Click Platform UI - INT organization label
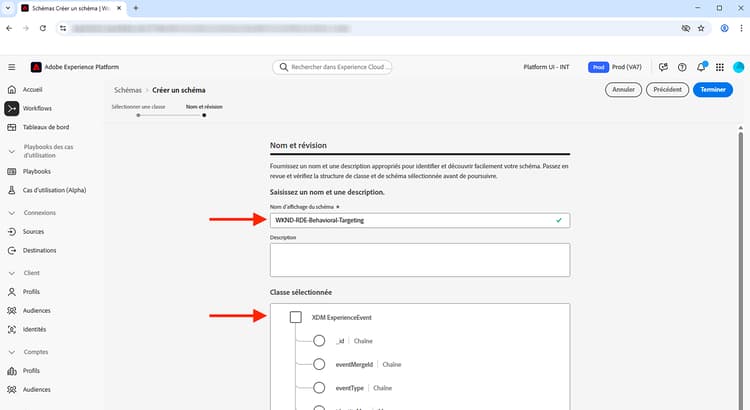750x410 pixels. 546,67
